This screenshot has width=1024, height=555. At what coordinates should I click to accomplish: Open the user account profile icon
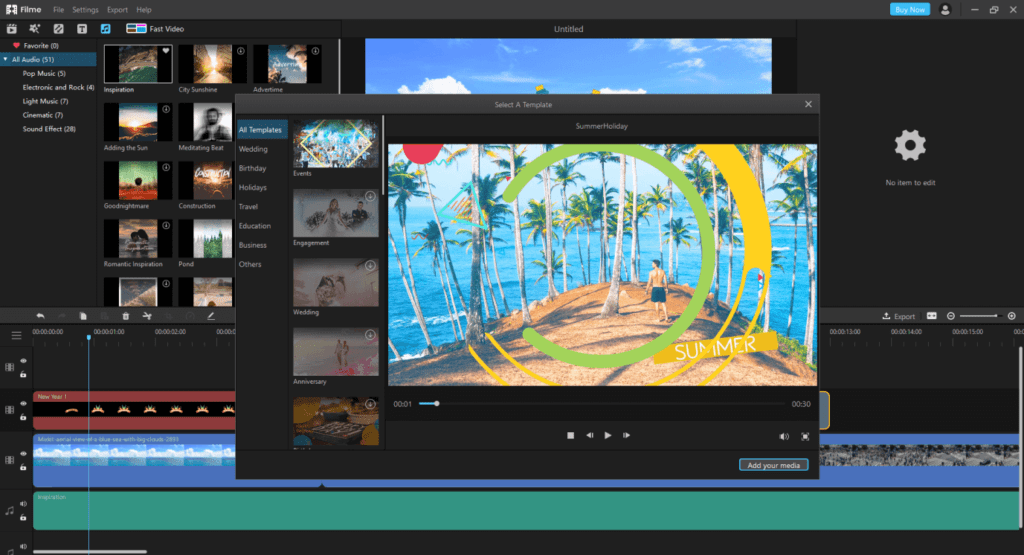tap(945, 10)
